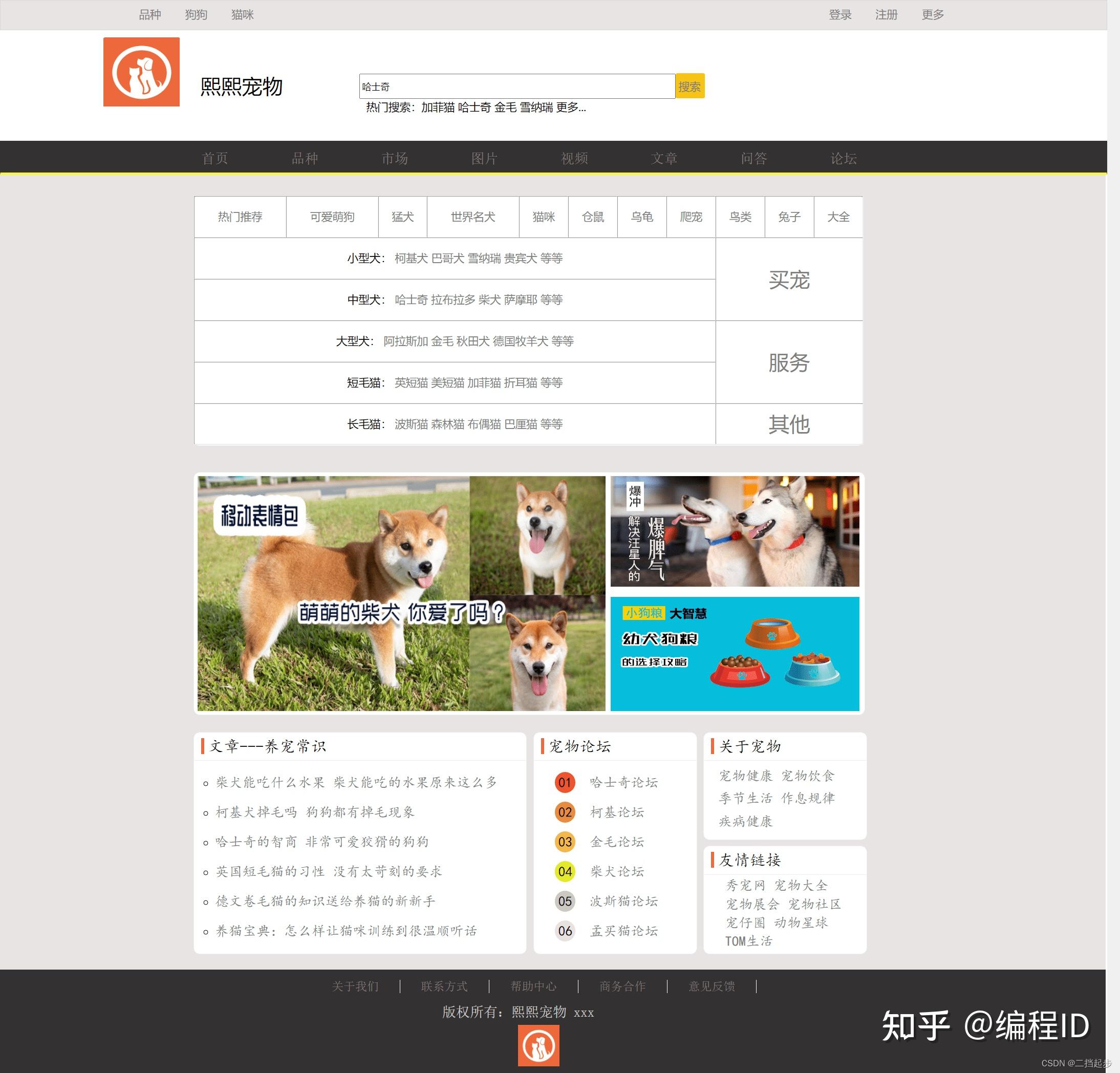Select the grey 05 rank badge

565,901
